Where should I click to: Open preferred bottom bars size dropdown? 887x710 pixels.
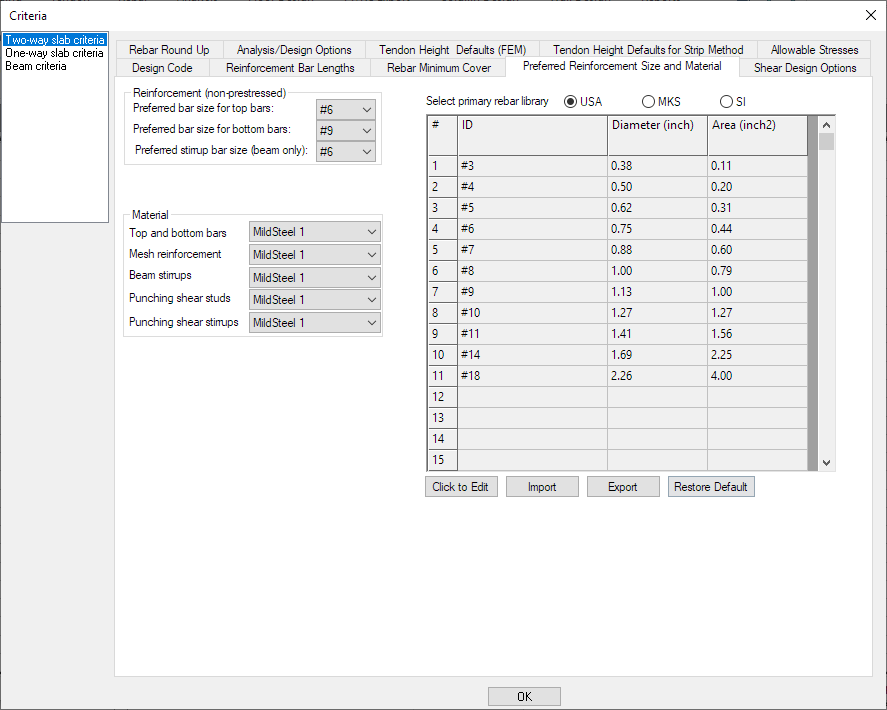(x=346, y=130)
